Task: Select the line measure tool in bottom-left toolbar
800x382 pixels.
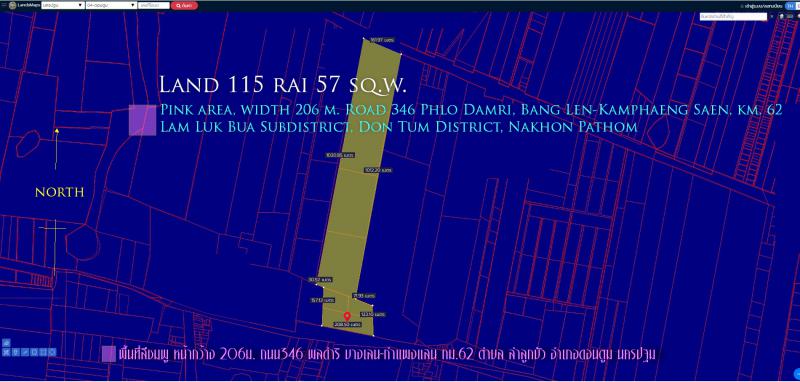Action: 25,352
